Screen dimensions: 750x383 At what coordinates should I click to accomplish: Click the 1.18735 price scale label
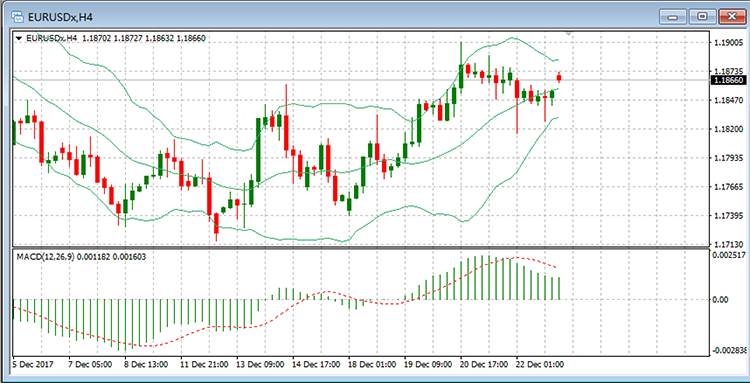tap(728, 71)
